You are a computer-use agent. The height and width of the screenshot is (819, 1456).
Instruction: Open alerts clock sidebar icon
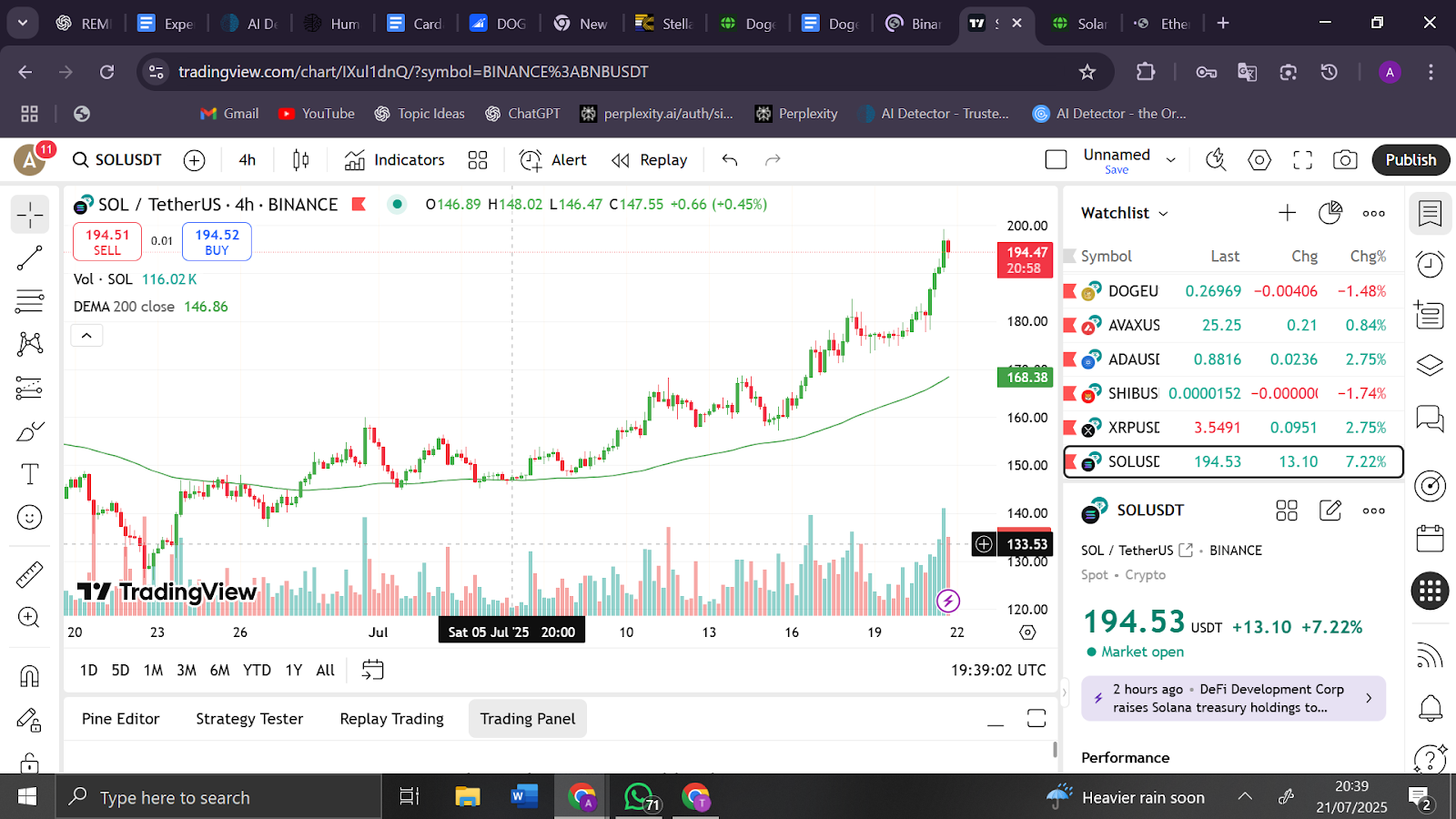[x=1431, y=265]
